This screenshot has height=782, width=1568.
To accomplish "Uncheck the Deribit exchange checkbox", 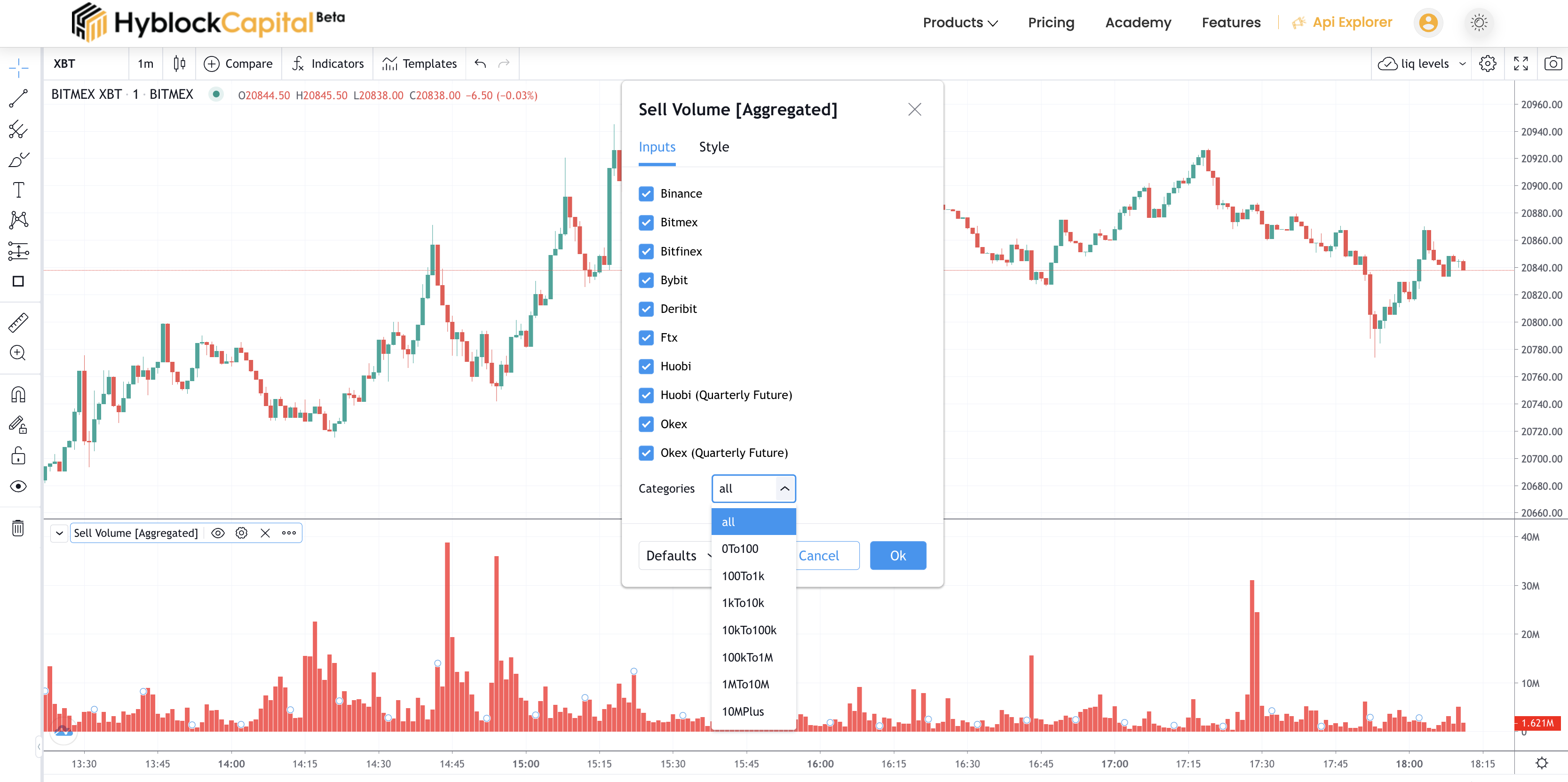I will [646, 309].
